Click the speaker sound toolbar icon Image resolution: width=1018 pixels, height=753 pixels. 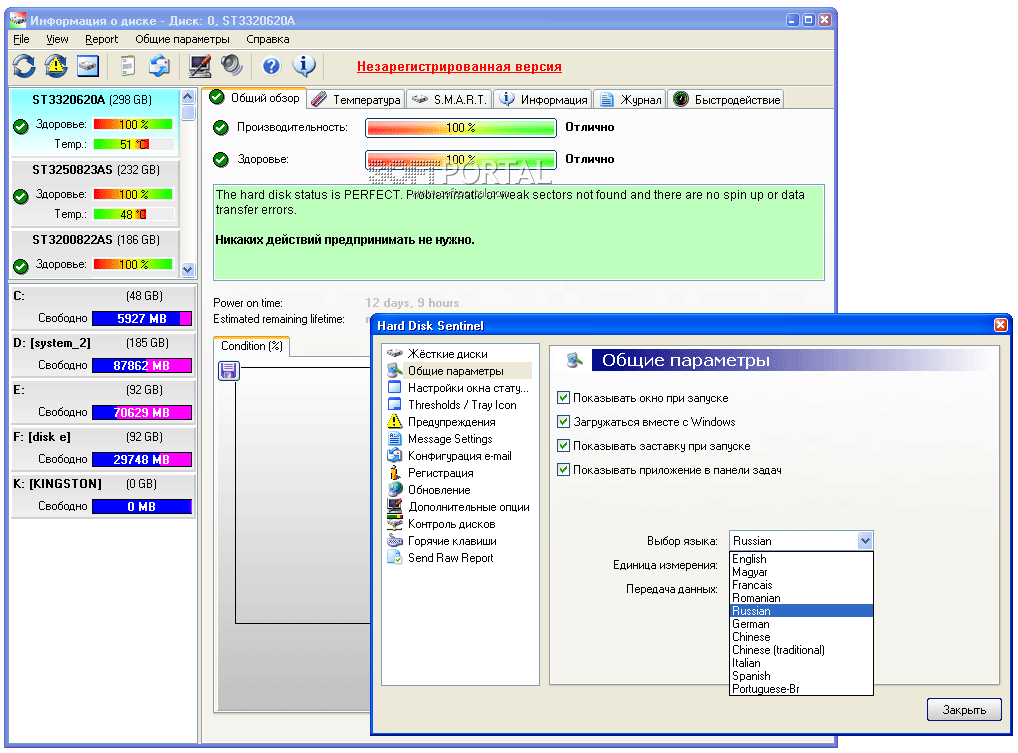(231, 66)
